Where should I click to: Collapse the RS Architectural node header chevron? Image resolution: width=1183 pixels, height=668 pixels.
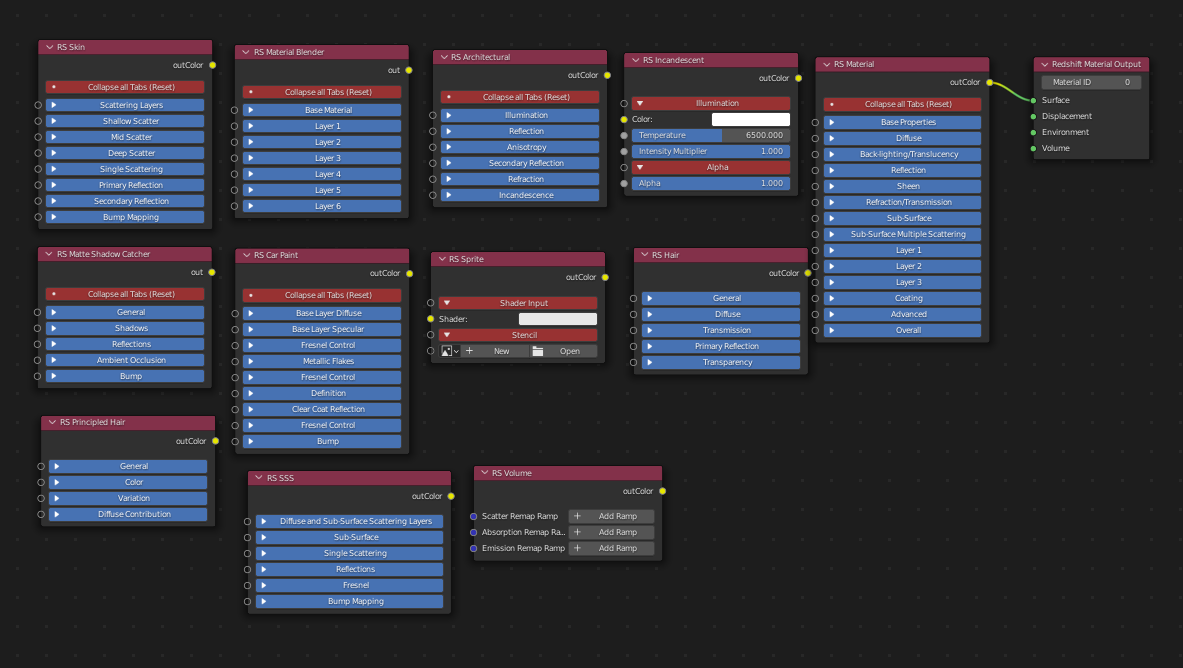(x=444, y=57)
